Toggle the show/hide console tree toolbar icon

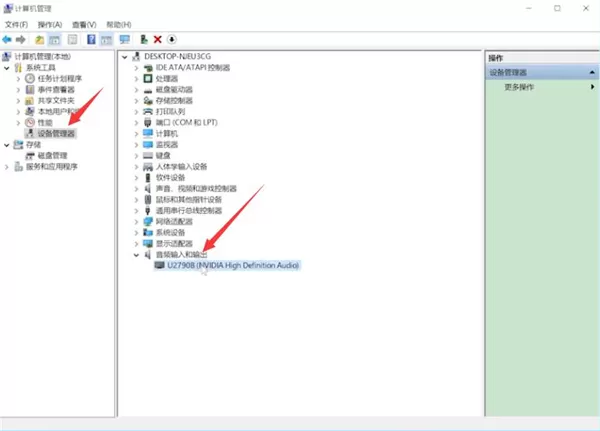pyautogui.click(x=54, y=39)
